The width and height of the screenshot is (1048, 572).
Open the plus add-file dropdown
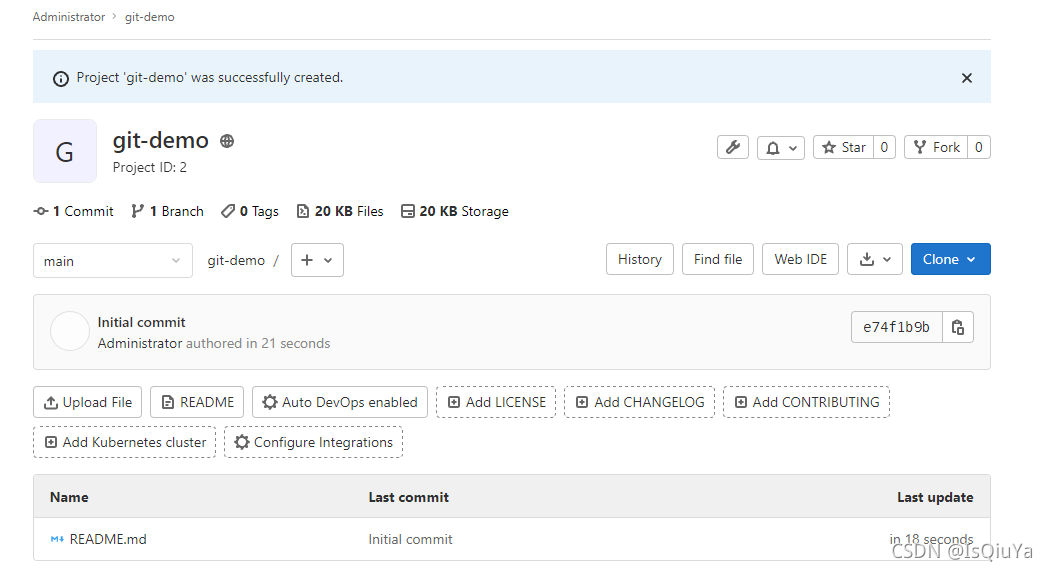317,260
